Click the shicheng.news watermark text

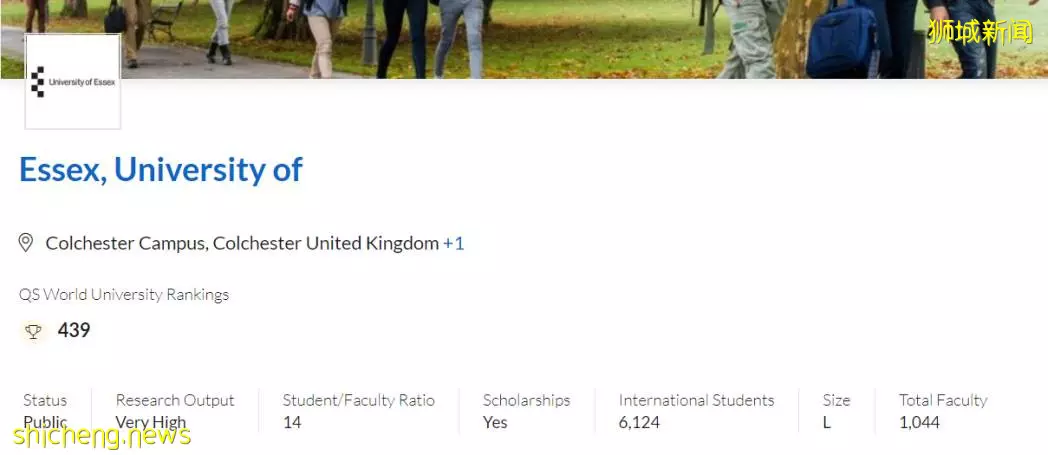102,436
